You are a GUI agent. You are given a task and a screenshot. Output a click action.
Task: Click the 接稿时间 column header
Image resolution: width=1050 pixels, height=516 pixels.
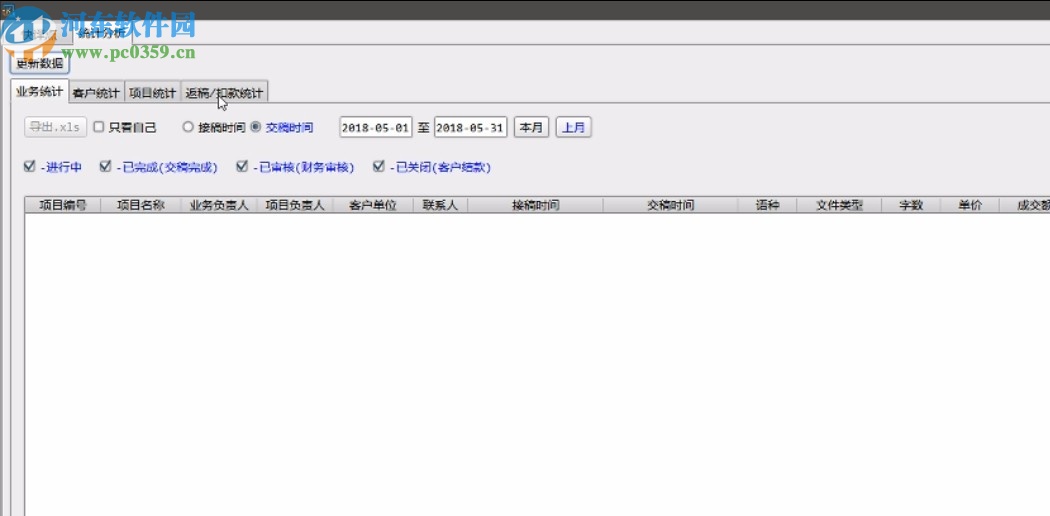535,205
